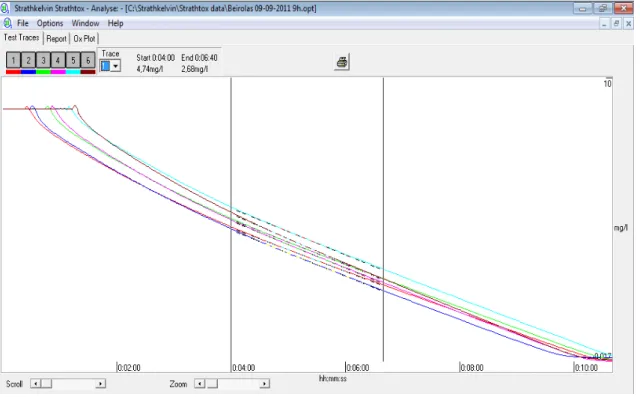Screen dimensions: 640x397
Task: Click the print icon in toolbar
Action: click(x=342, y=62)
